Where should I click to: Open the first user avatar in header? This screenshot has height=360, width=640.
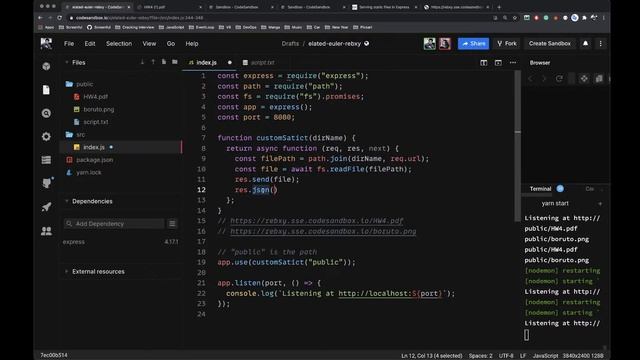point(429,43)
